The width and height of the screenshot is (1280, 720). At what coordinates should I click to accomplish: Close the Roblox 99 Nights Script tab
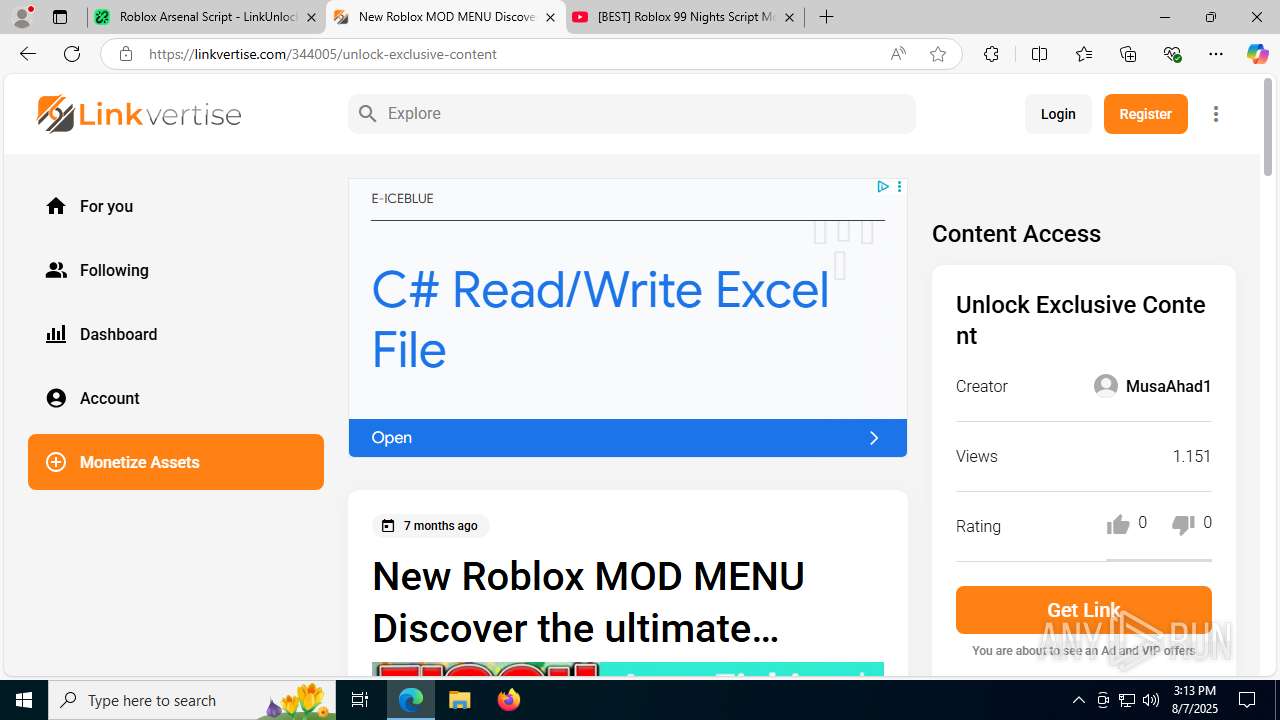[x=790, y=17]
